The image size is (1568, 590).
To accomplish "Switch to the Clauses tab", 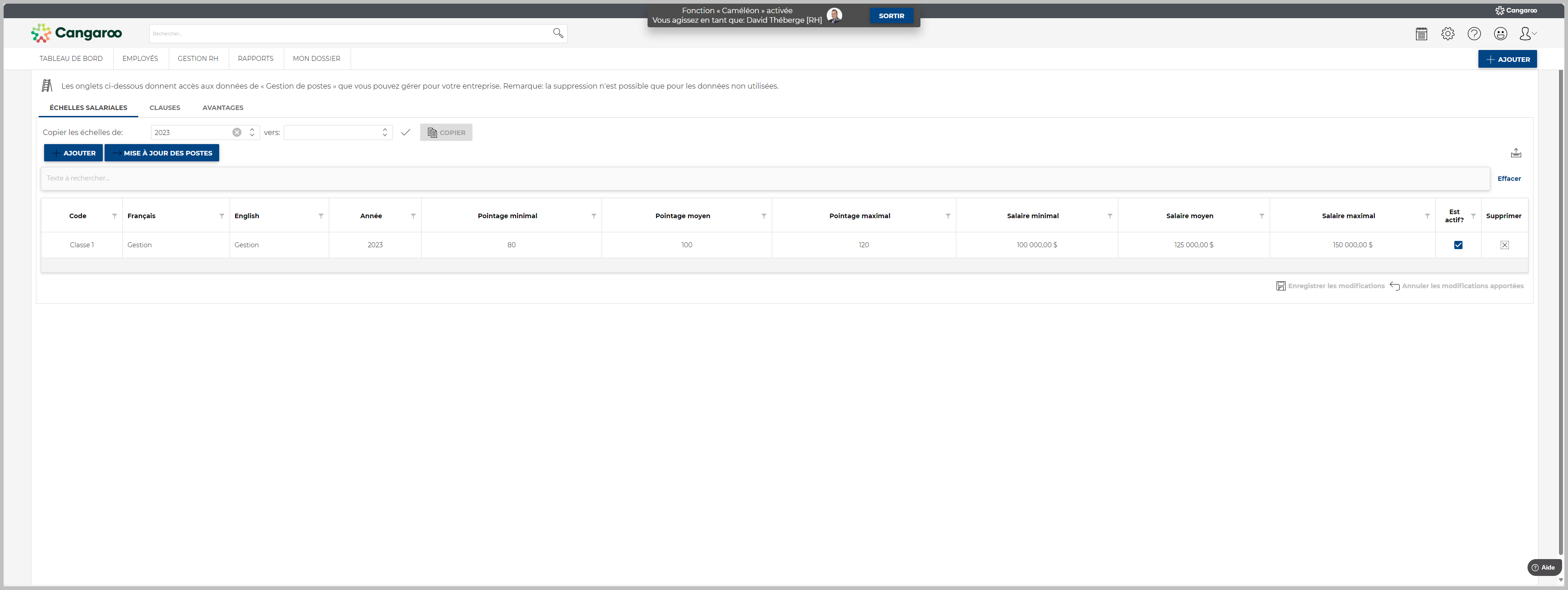I will tap(164, 108).
